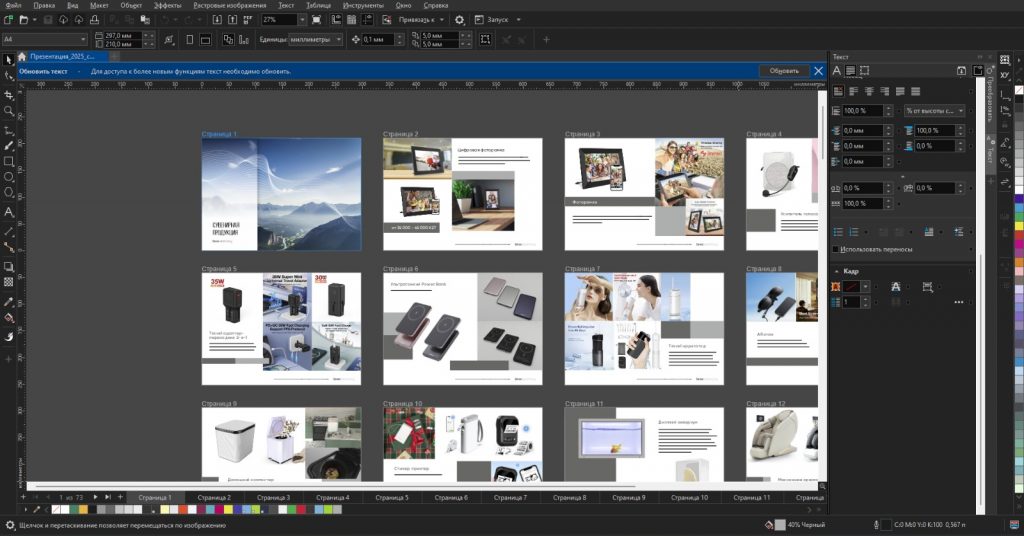This screenshot has width=1024, height=536.
Task: Click the bulleted list icon in Text docker
Action: coord(840,232)
